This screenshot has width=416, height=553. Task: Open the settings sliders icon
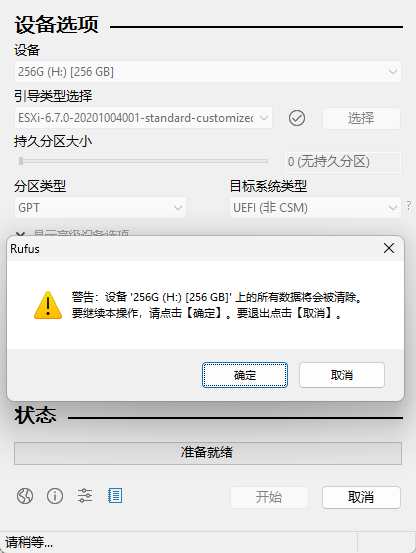(x=85, y=496)
